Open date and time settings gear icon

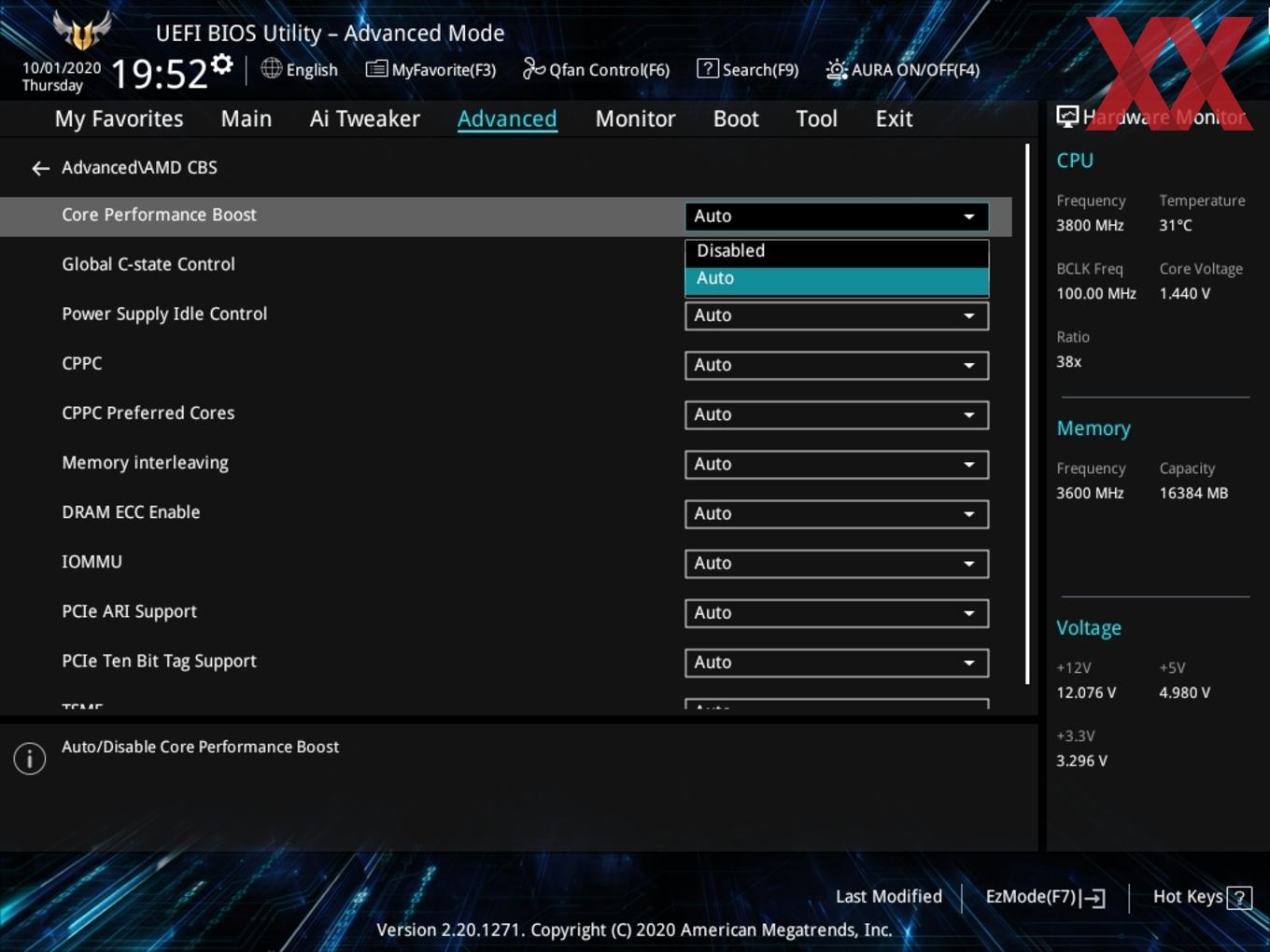coord(221,63)
